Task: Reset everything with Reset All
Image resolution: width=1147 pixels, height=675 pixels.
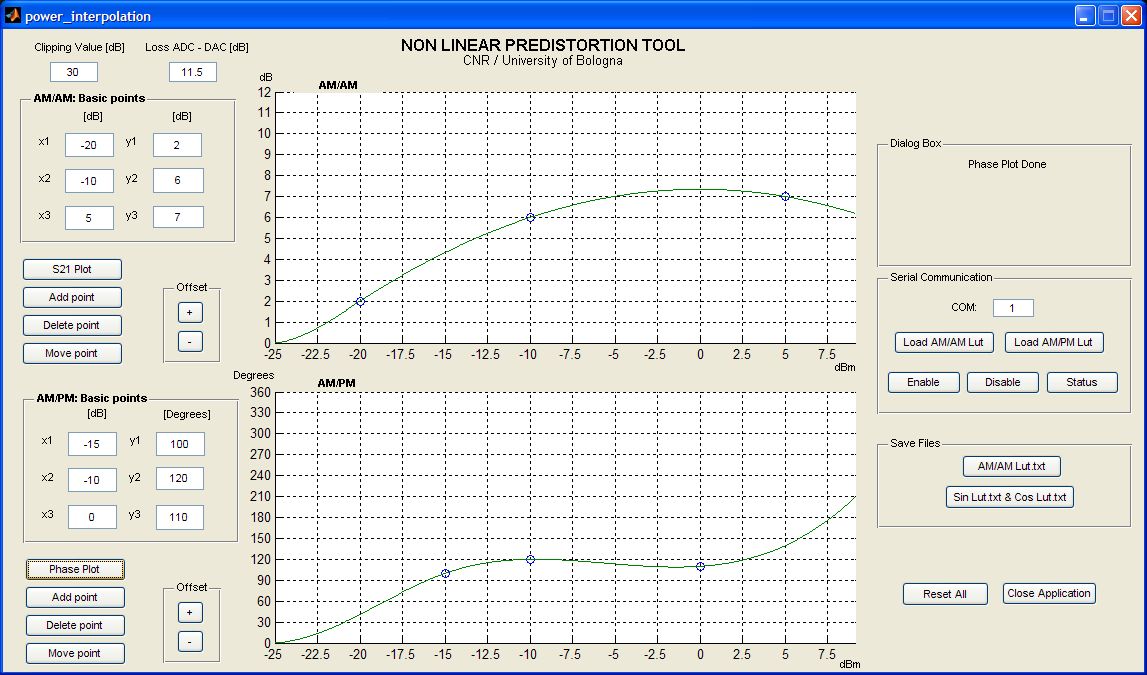Action: point(944,594)
